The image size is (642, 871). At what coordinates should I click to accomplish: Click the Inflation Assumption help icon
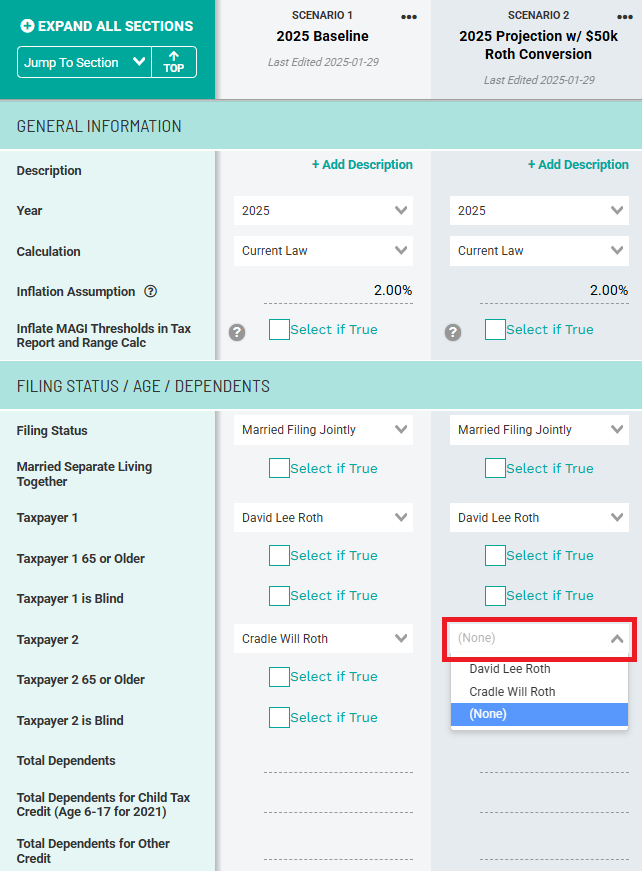151,292
